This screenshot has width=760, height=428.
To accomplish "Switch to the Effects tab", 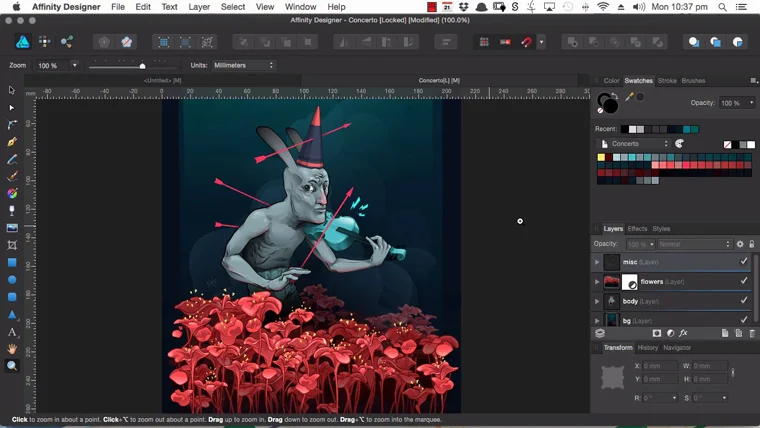I will 637,229.
